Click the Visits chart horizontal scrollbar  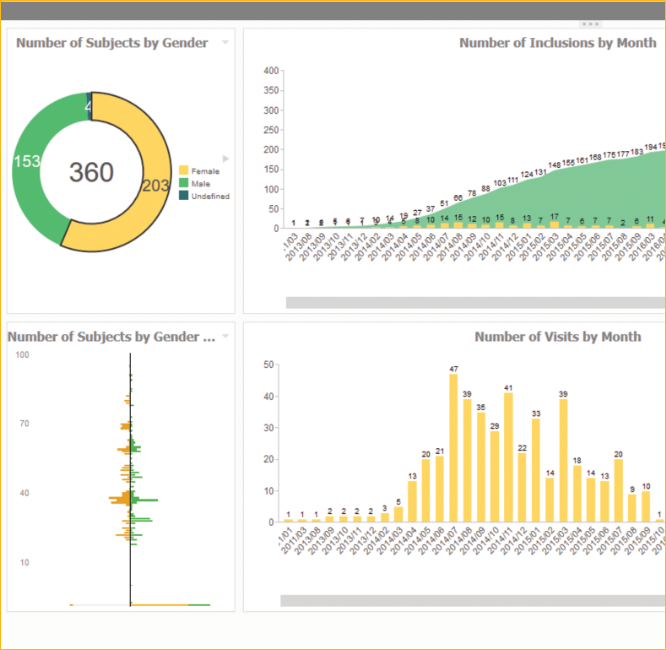point(472,600)
